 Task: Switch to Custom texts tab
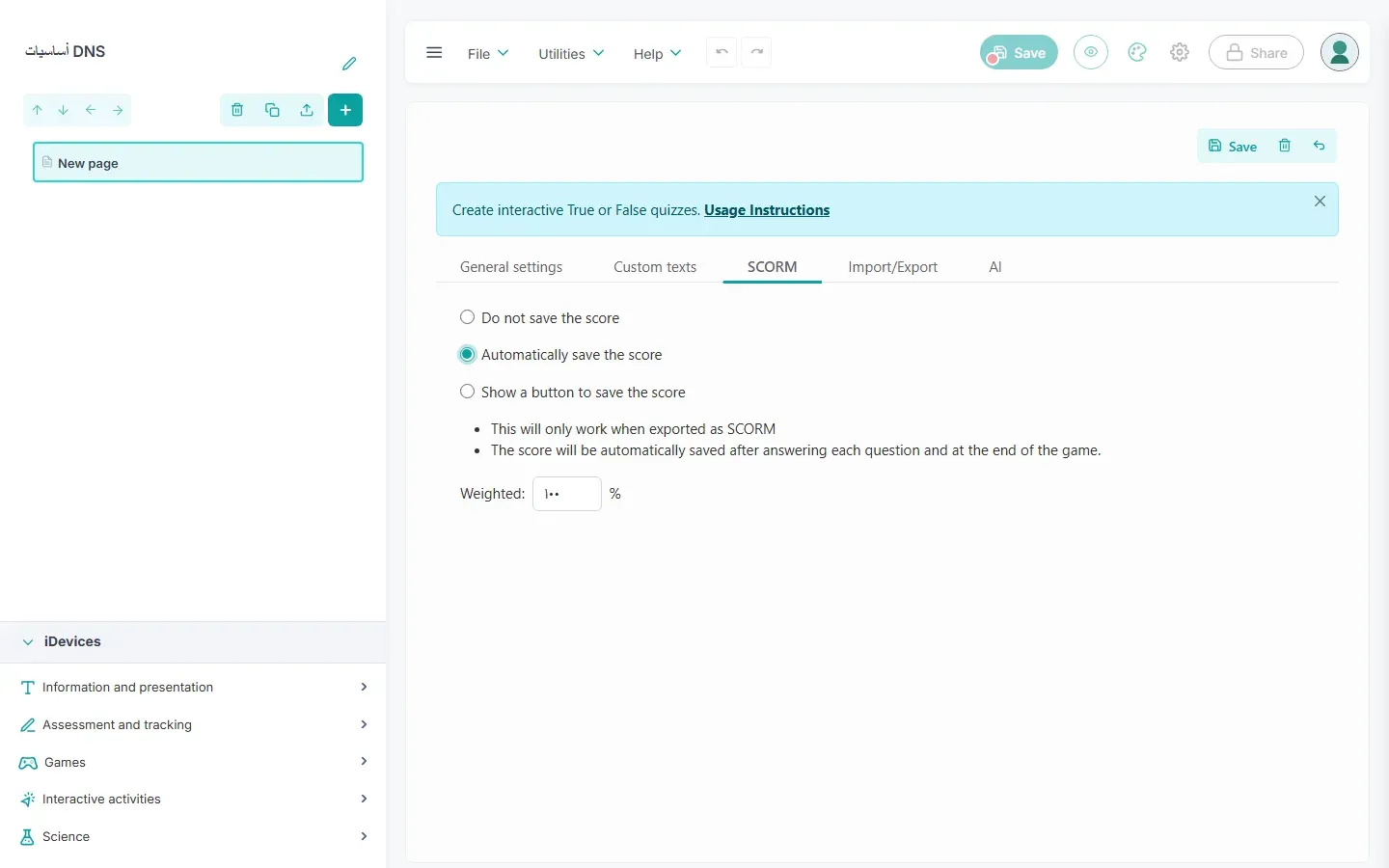point(655,267)
